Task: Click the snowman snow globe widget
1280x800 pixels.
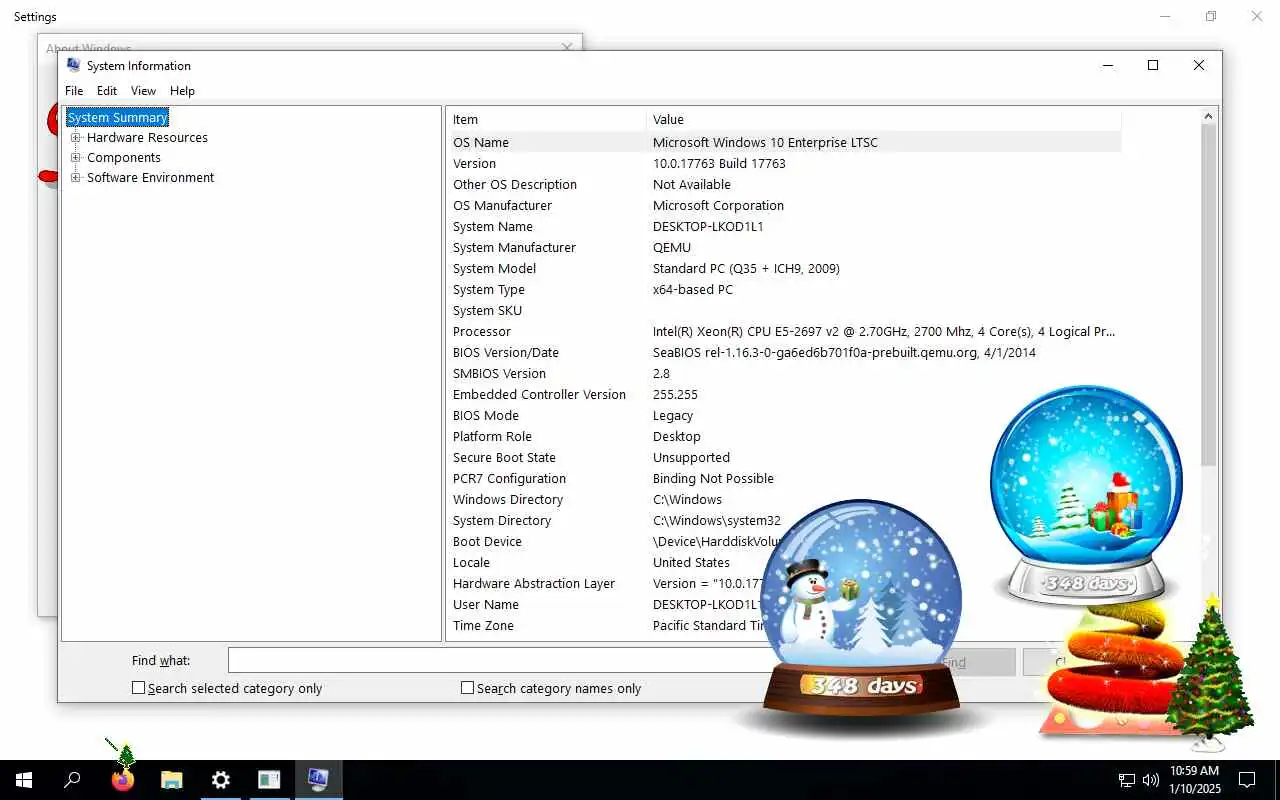Action: 861,608
